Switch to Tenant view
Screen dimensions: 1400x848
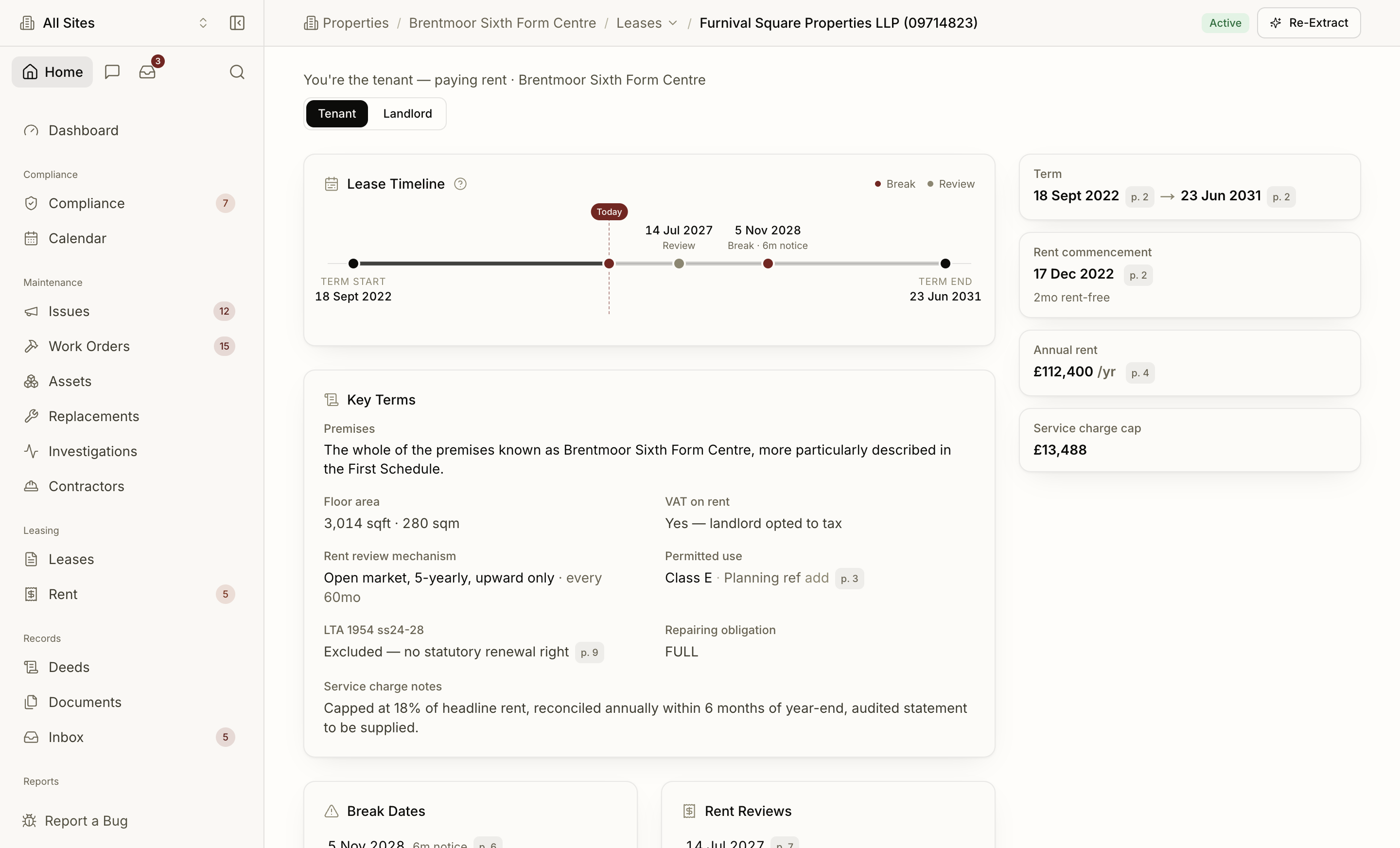pyautogui.click(x=337, y=113)
